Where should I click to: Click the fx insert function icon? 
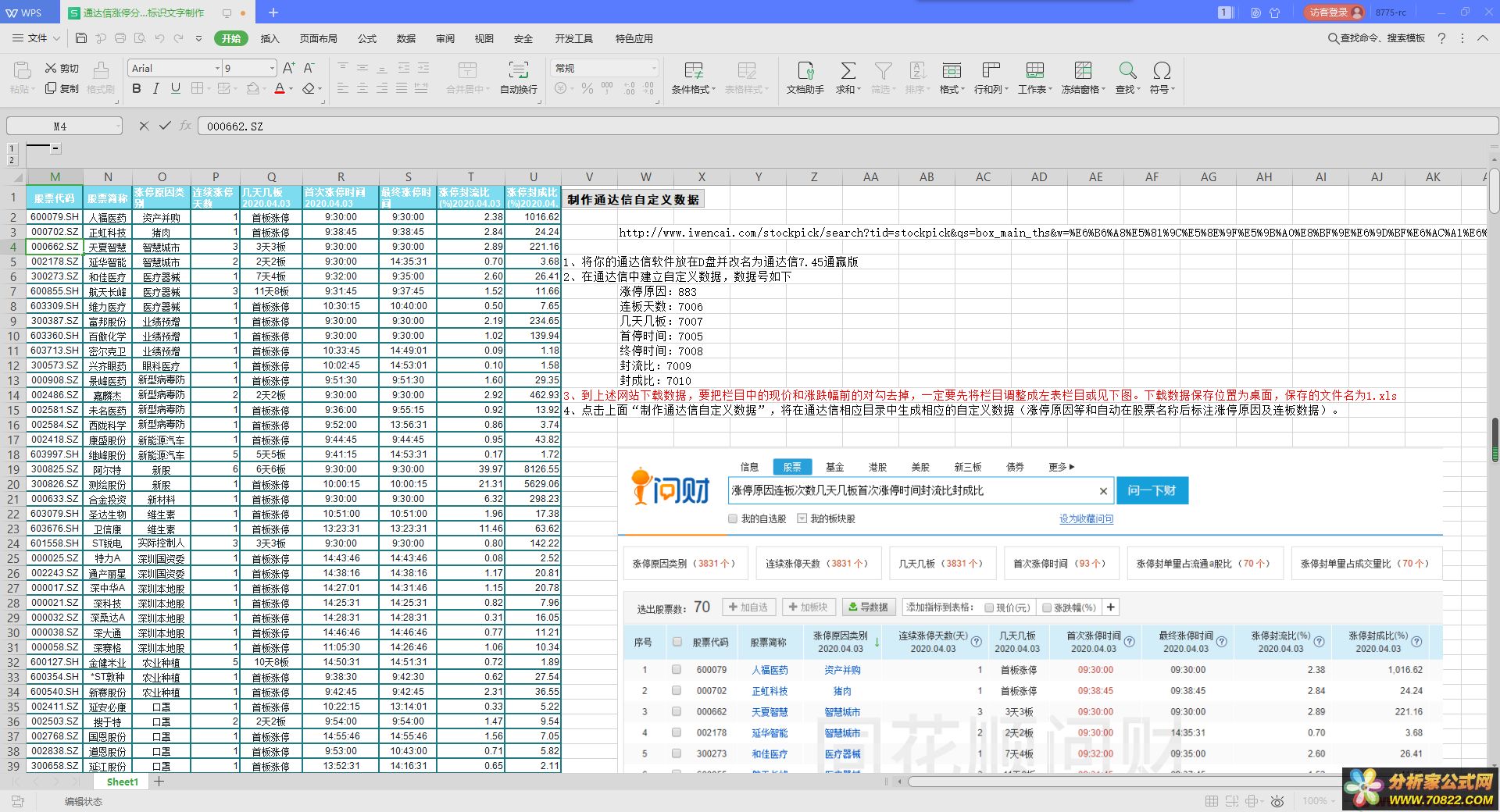(x=185, y=126)
